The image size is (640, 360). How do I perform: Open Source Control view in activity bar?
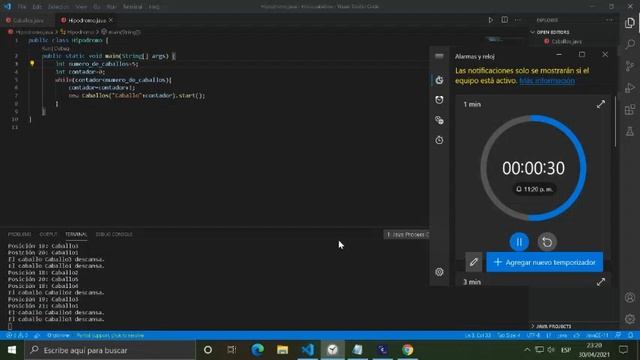(x=630, y=66)
